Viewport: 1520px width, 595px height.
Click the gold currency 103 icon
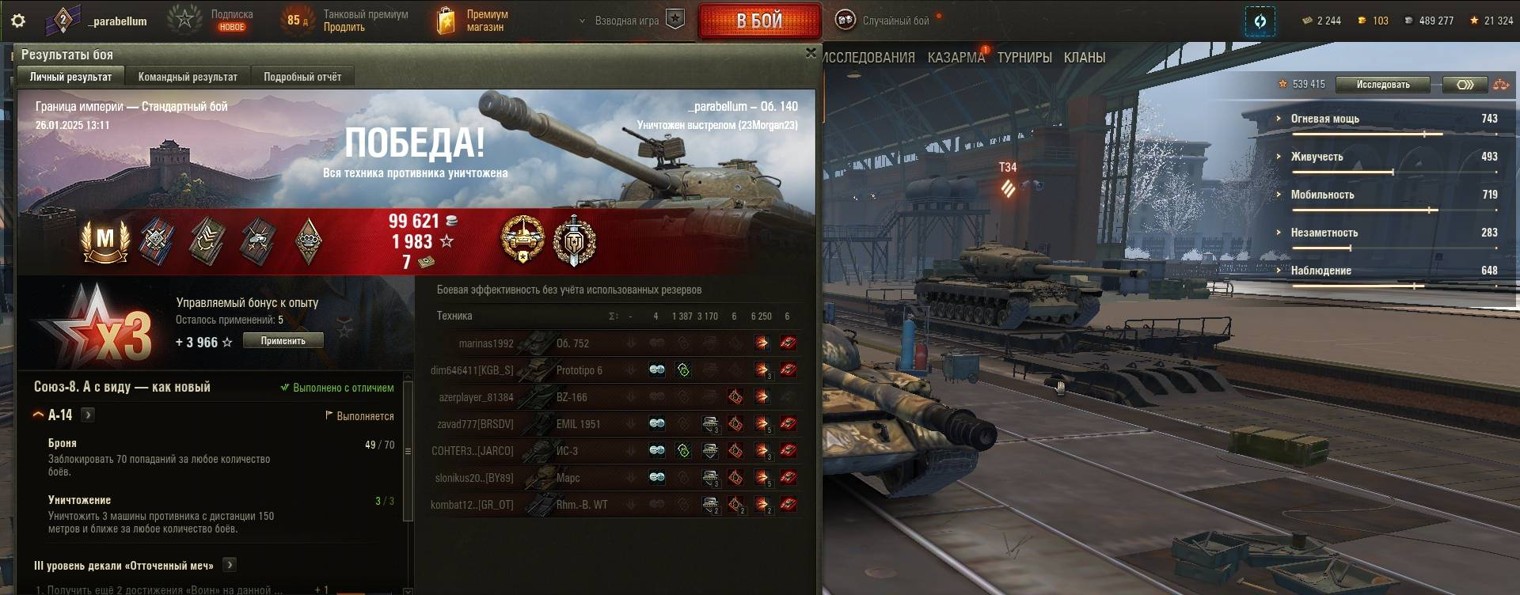(x=1361, y=20)
